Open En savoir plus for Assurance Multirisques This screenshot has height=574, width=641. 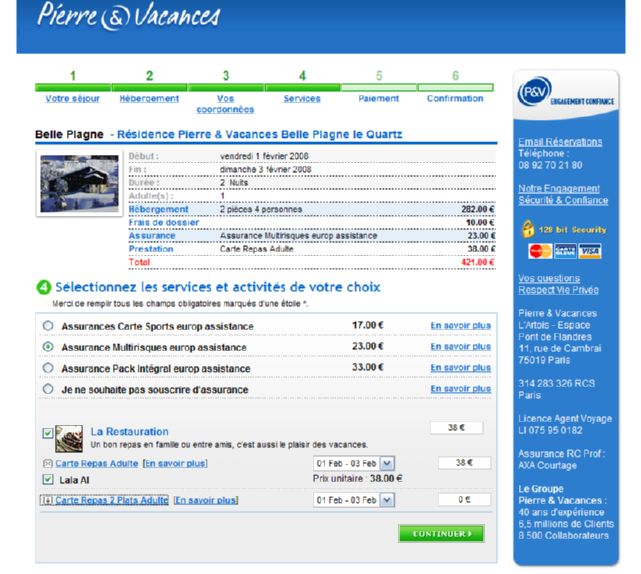click(461, 346)
